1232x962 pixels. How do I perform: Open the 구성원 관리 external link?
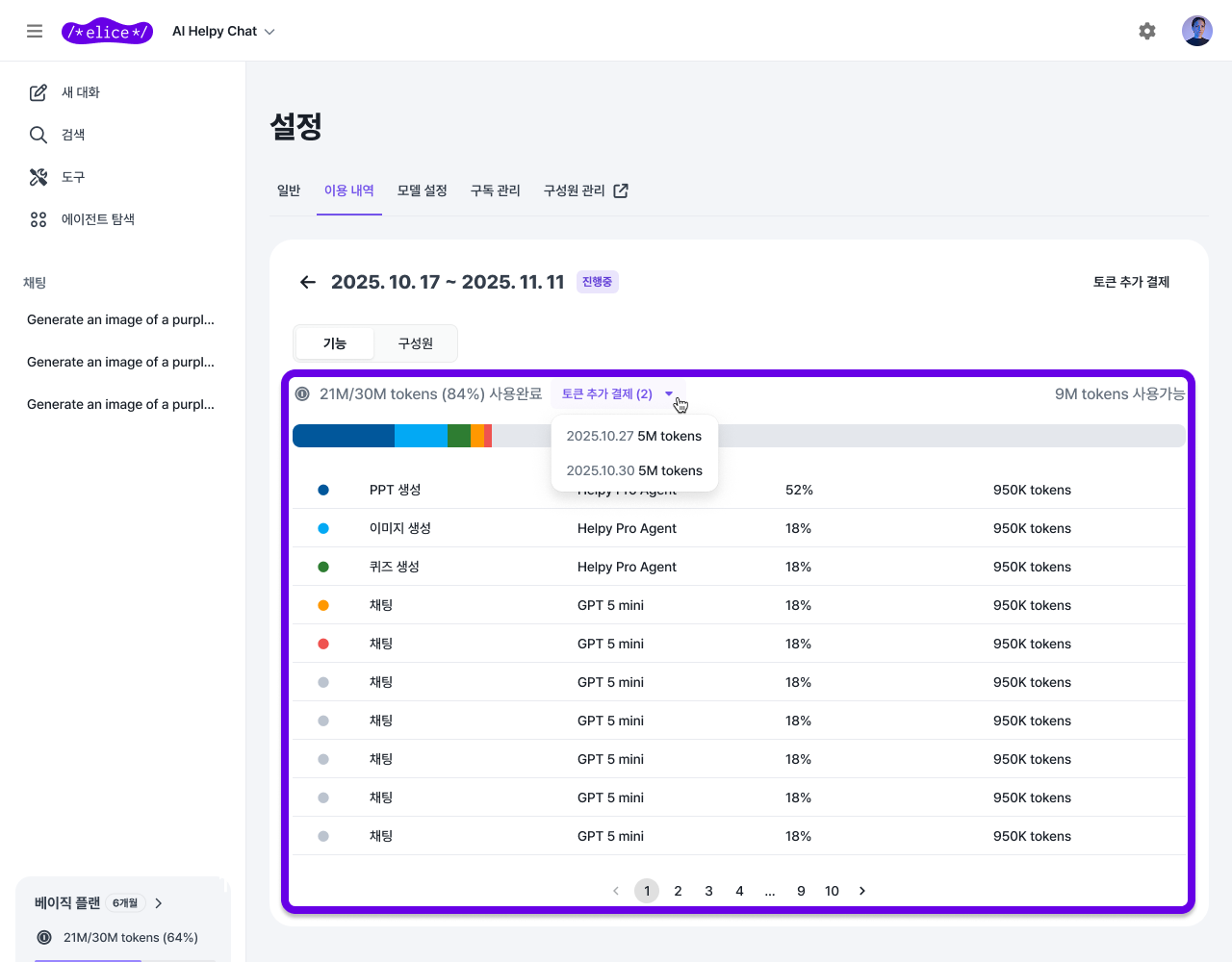585,190
